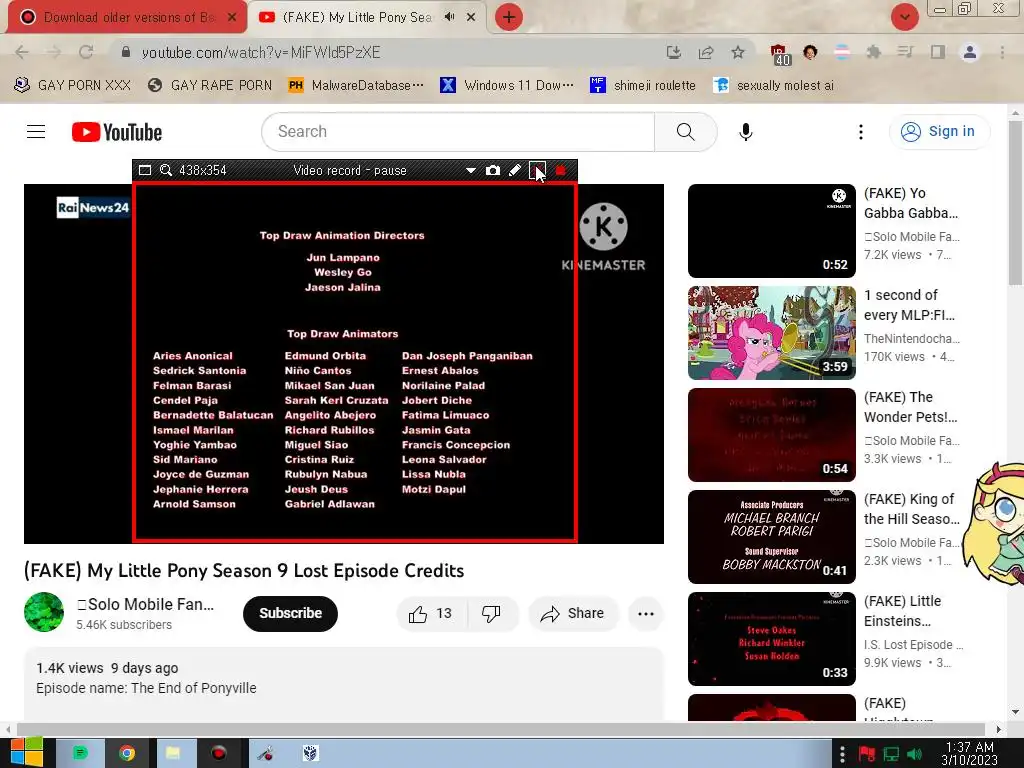This screenshot has width=1024, height=768.
Task: Open the YouTube hamburger guide menu
Action: 36,132
